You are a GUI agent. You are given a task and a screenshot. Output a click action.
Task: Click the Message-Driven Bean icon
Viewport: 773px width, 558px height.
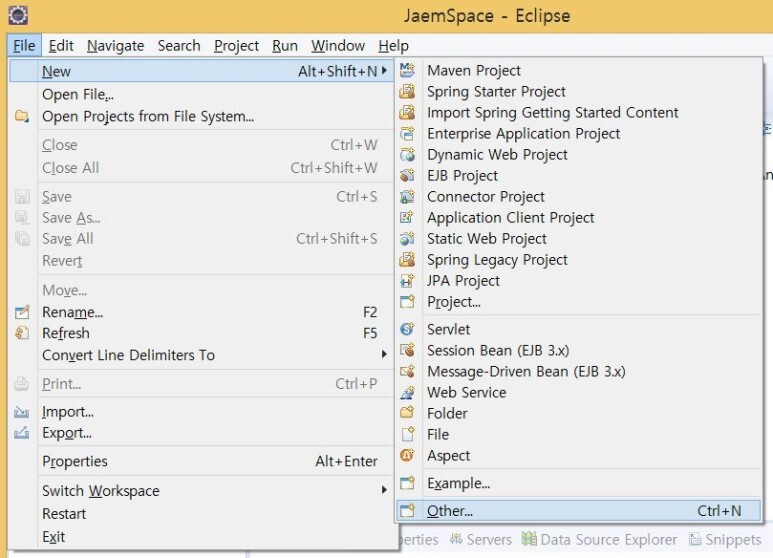point(407,371)
